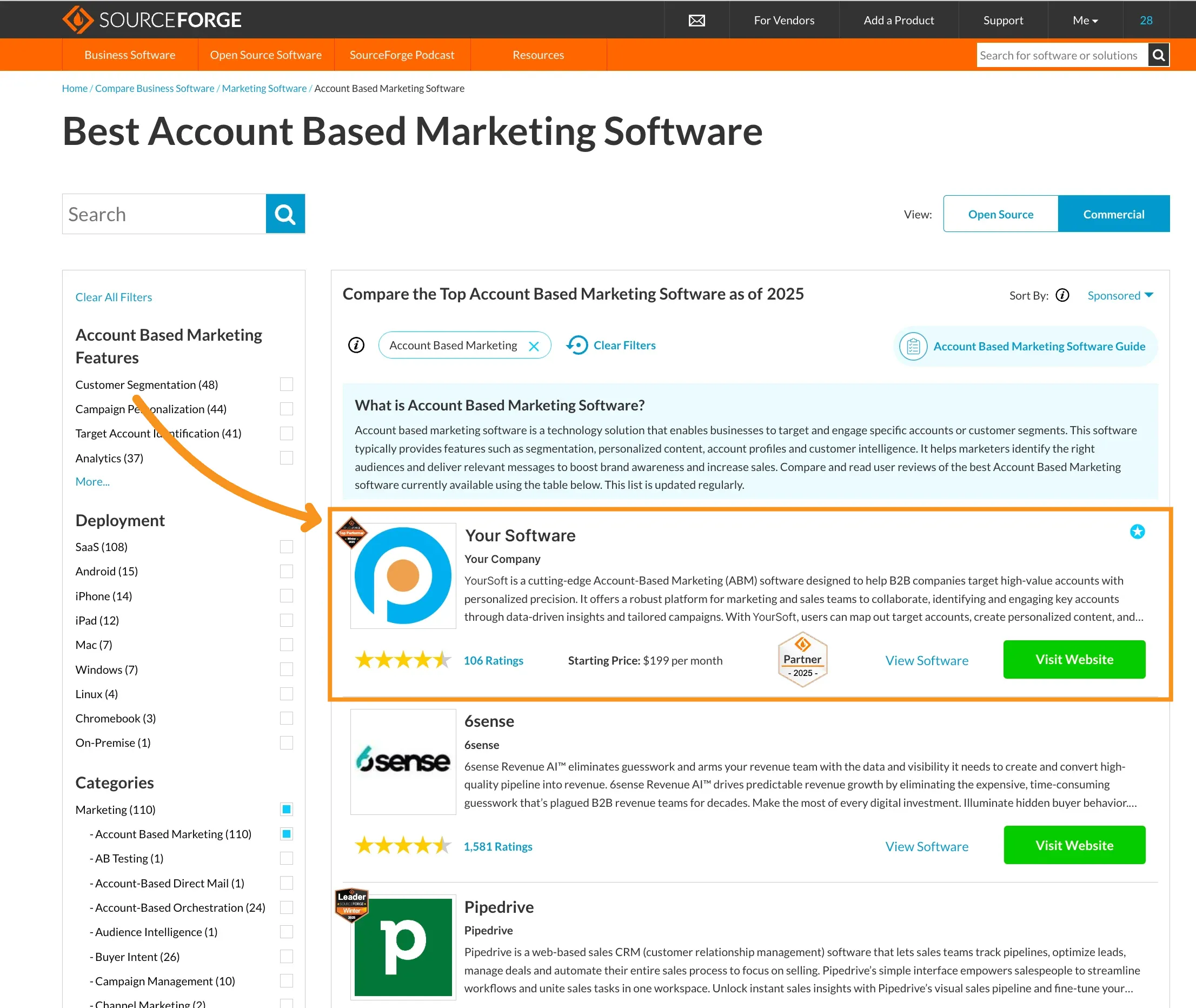Click the filter info icon beside Account Based Marketing chip
The height and width of the screenshot is (1008, 1196).
(x=356, y=345)
